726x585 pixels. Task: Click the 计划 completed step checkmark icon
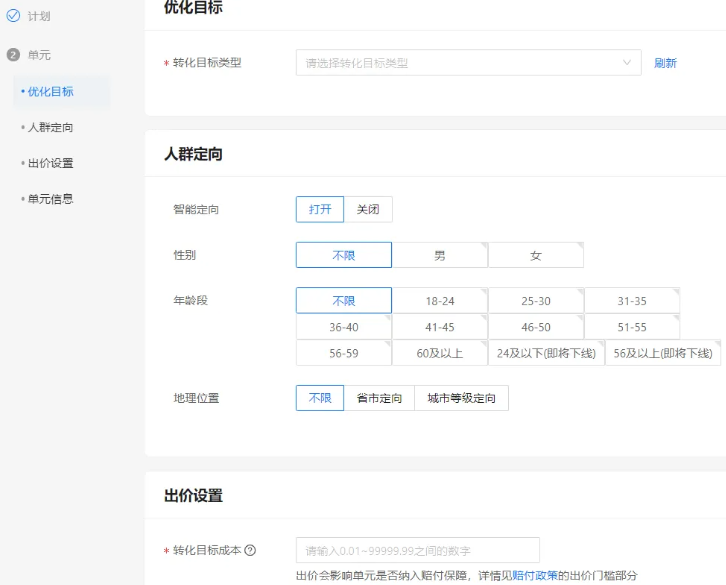tap(13, 16)
